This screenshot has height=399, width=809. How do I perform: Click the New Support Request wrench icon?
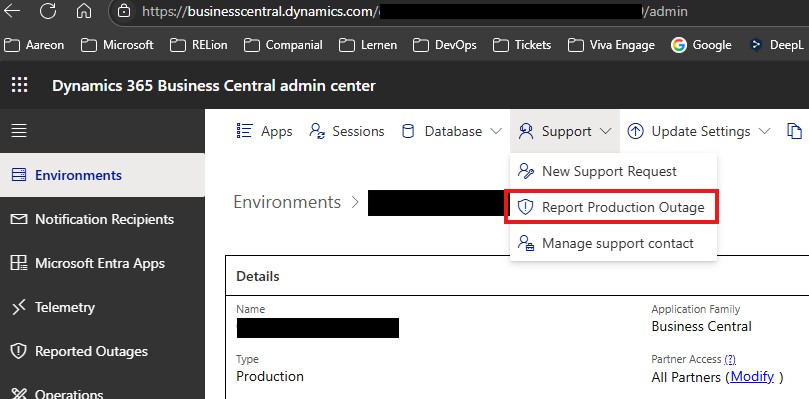coord(526,171)
